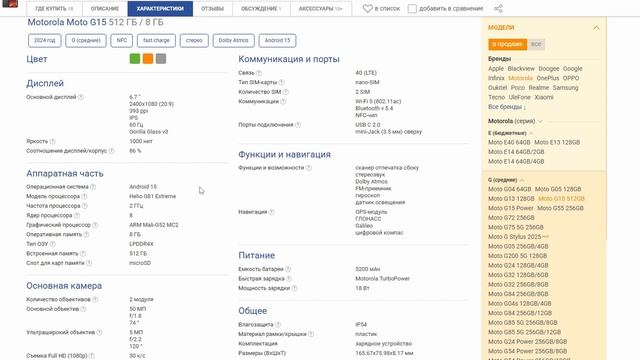Select the gray color swatch
The width and height of the screenshot is (640, 360).
point(161,59)
